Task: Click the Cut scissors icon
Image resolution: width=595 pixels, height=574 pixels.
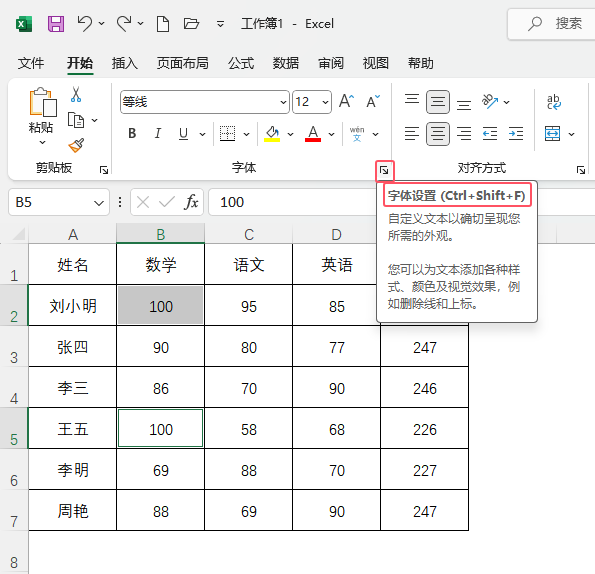Action: [76, 94]
